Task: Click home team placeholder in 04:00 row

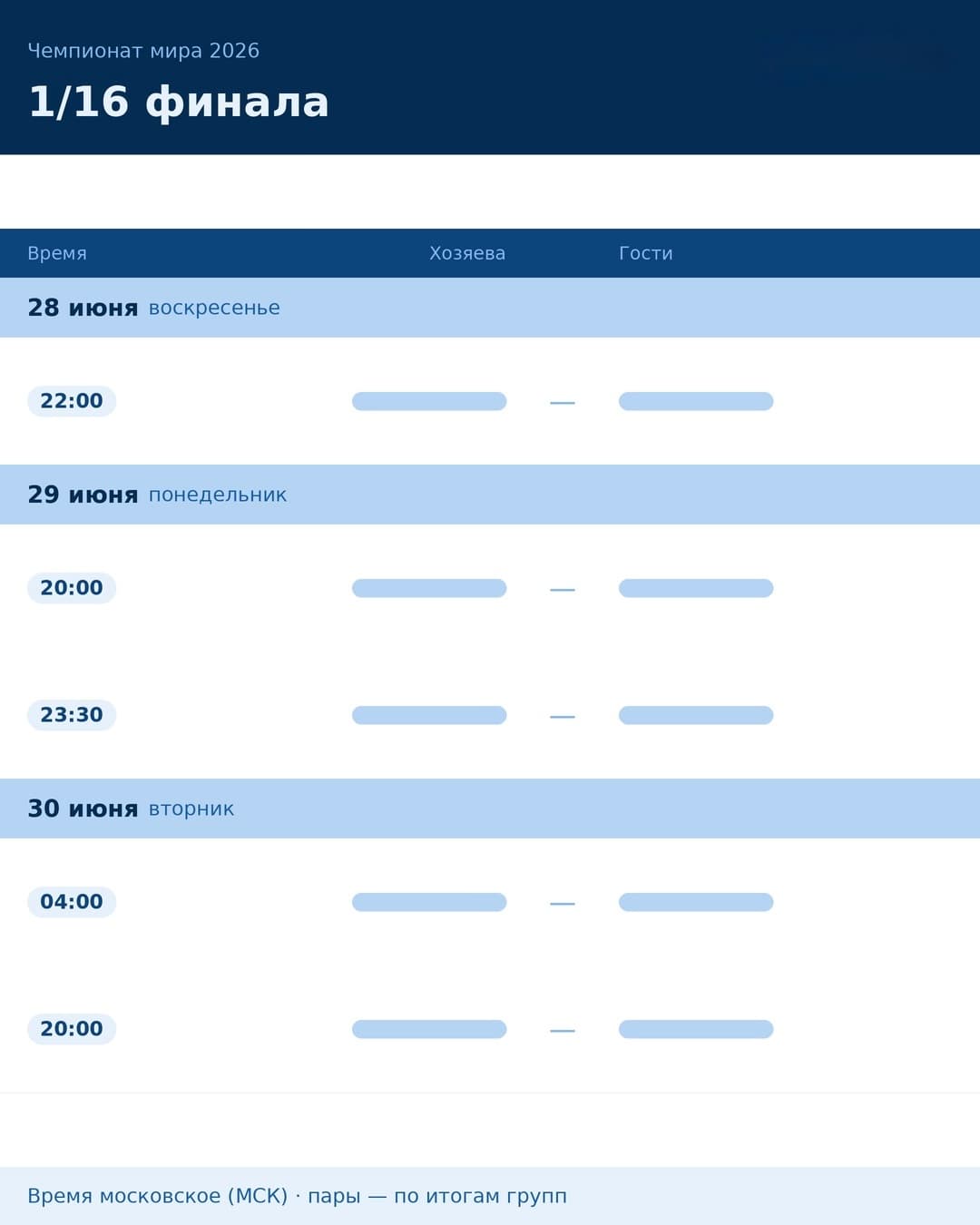Action: 429,902
